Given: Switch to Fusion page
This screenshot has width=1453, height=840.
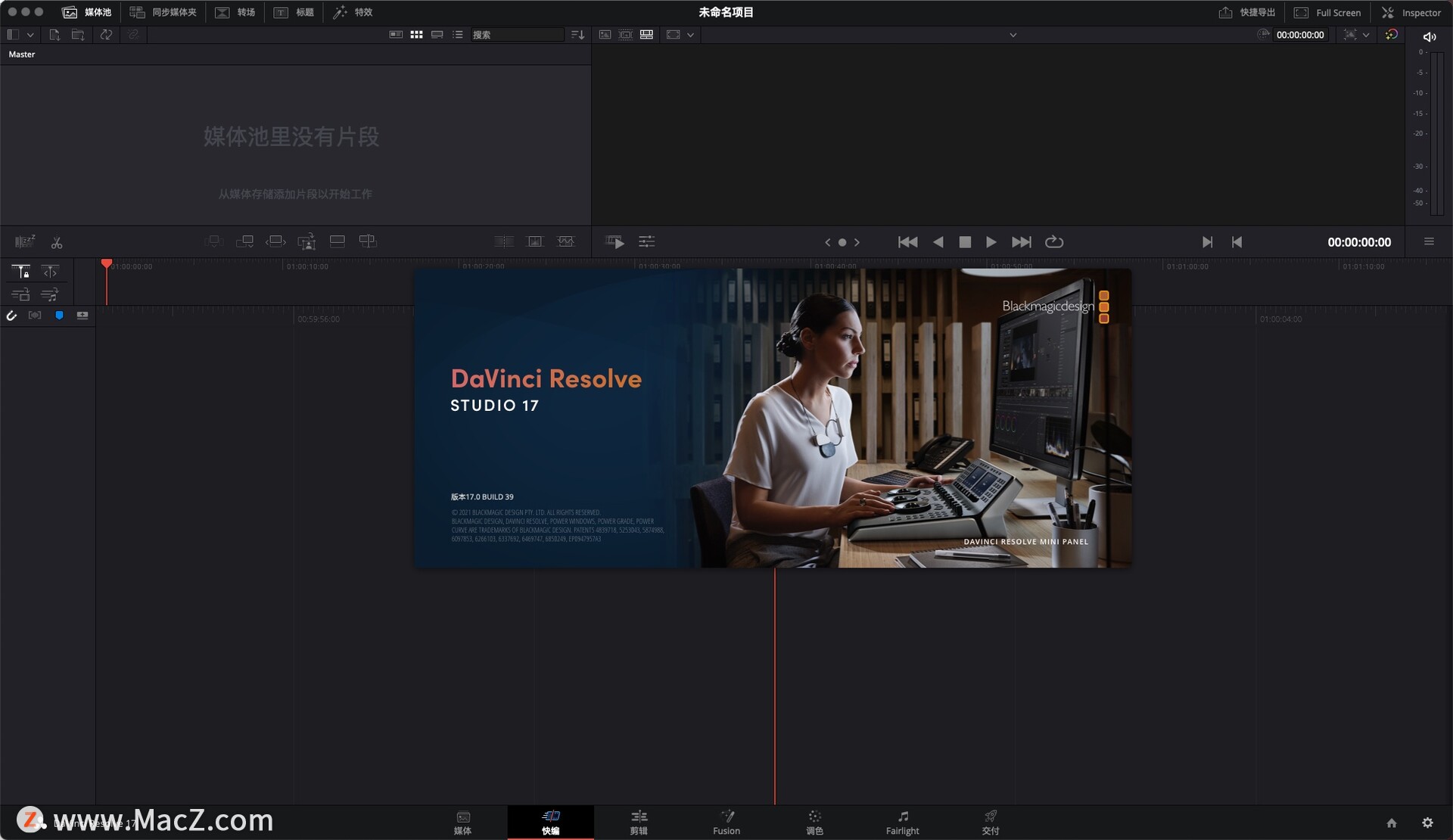Looking at the screenshot, I should [726, 823].
